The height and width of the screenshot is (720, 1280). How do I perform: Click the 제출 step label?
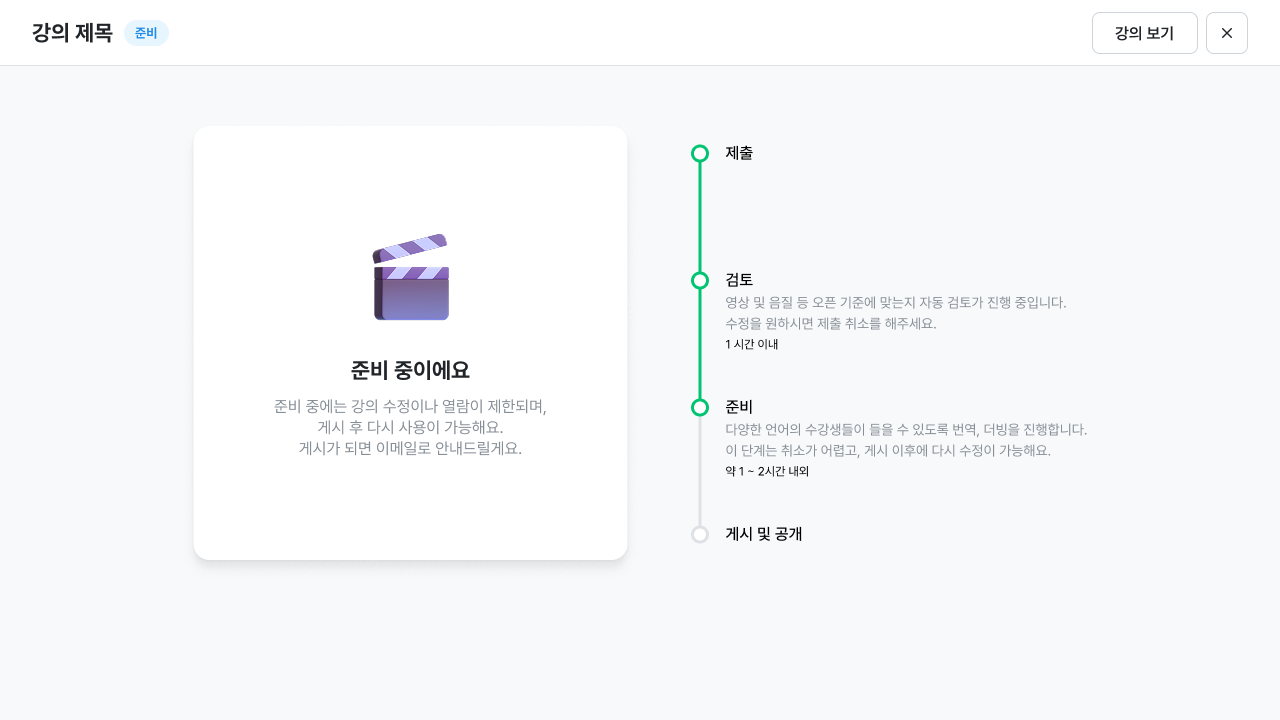pyautogui.click(x=739, y=153)
